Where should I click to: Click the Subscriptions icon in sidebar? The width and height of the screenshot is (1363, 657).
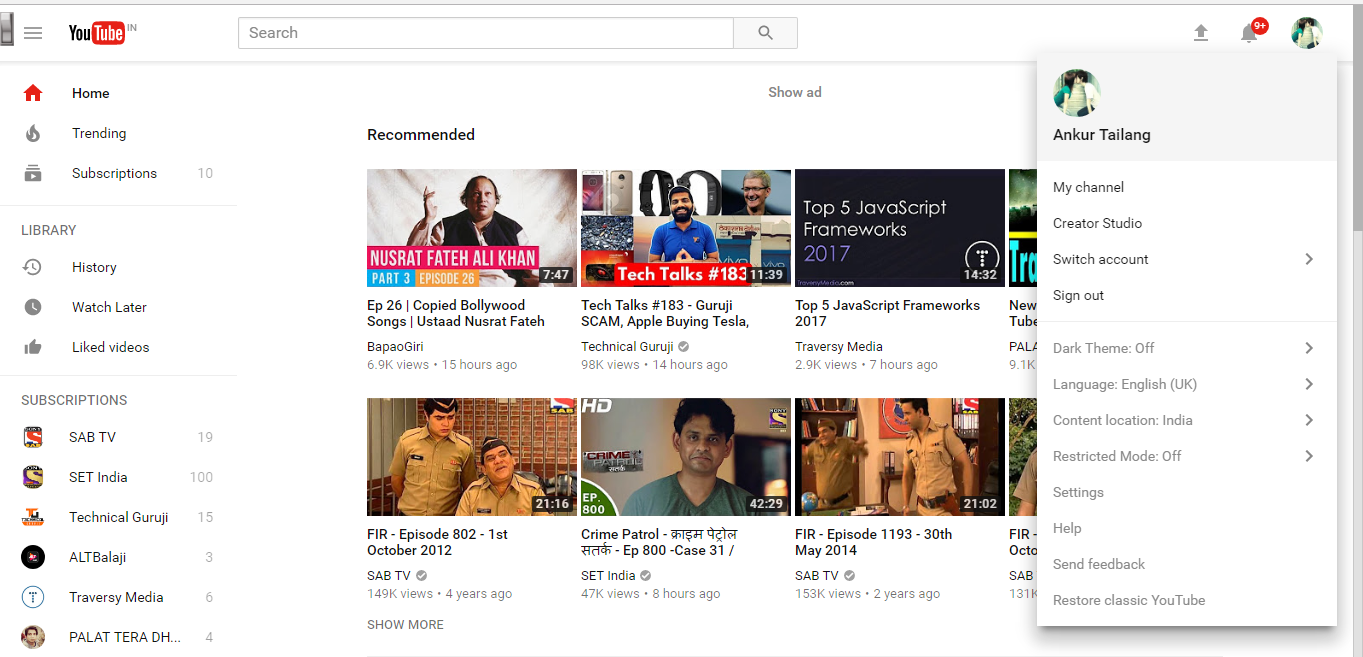(33, 173)
